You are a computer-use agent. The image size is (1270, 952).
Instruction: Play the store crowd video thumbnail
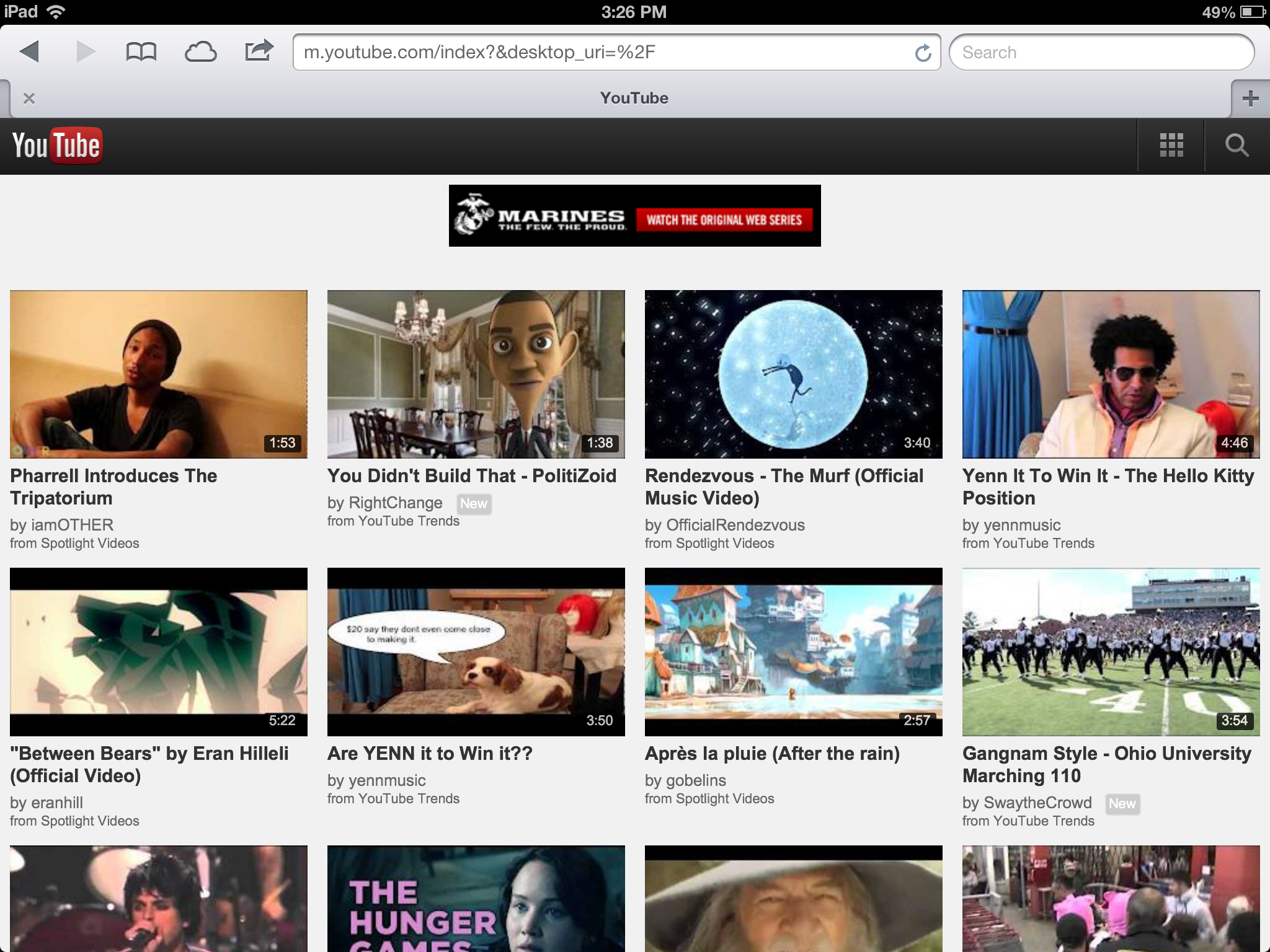1111,899
